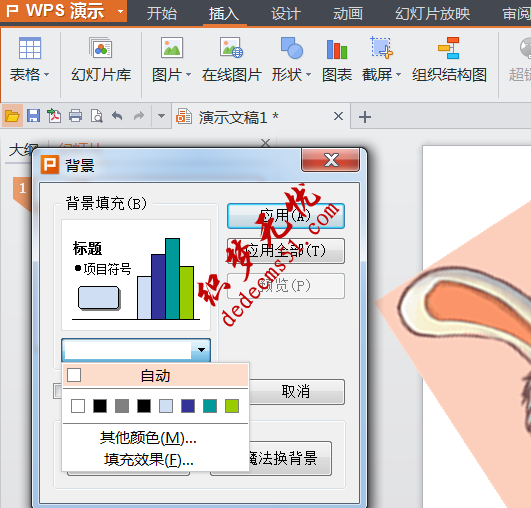Switch to the 插入 ribbon tab

(224, 14)
